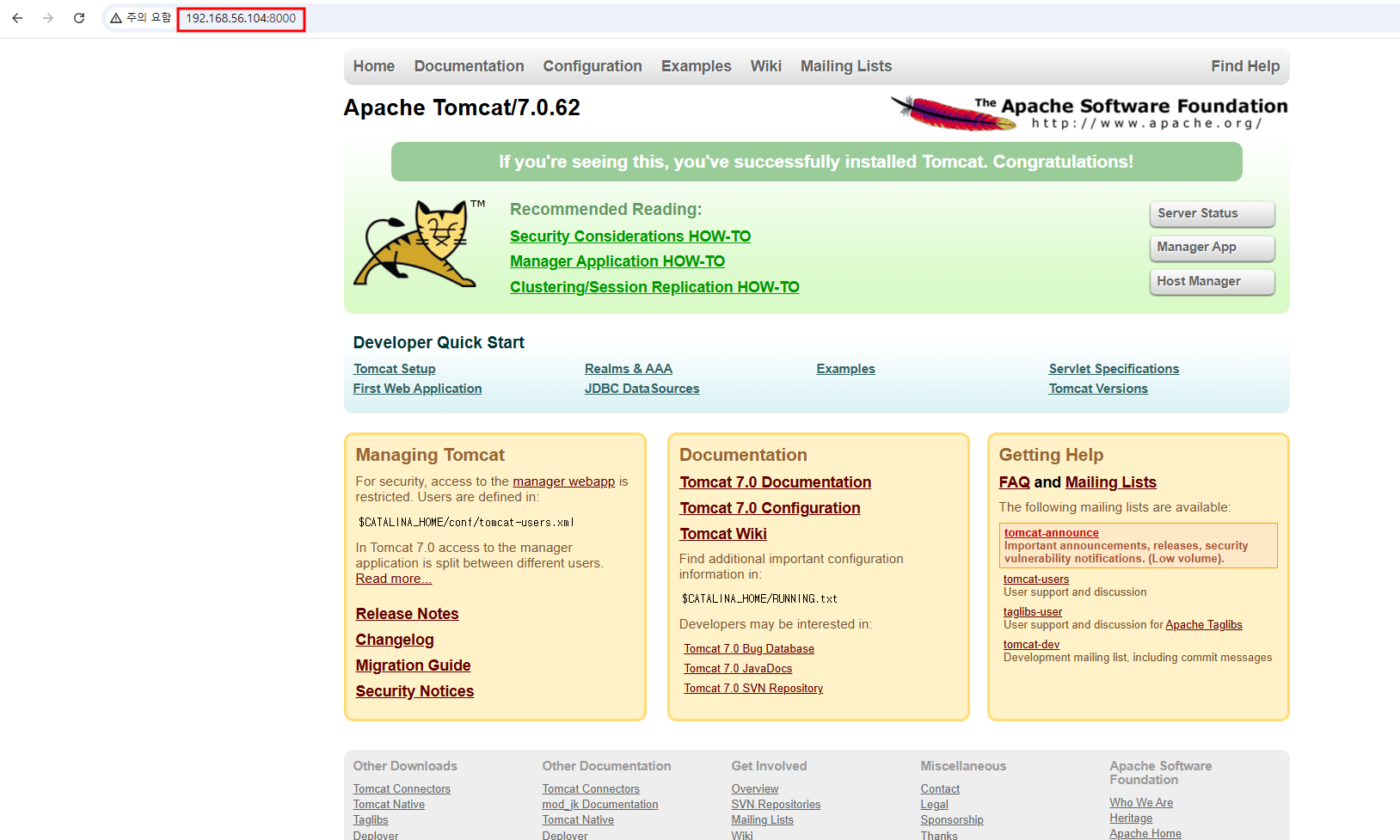Viewport: 1400px width, 840px height.
Task: Open the First Web Application link
Action: (417, 389)
